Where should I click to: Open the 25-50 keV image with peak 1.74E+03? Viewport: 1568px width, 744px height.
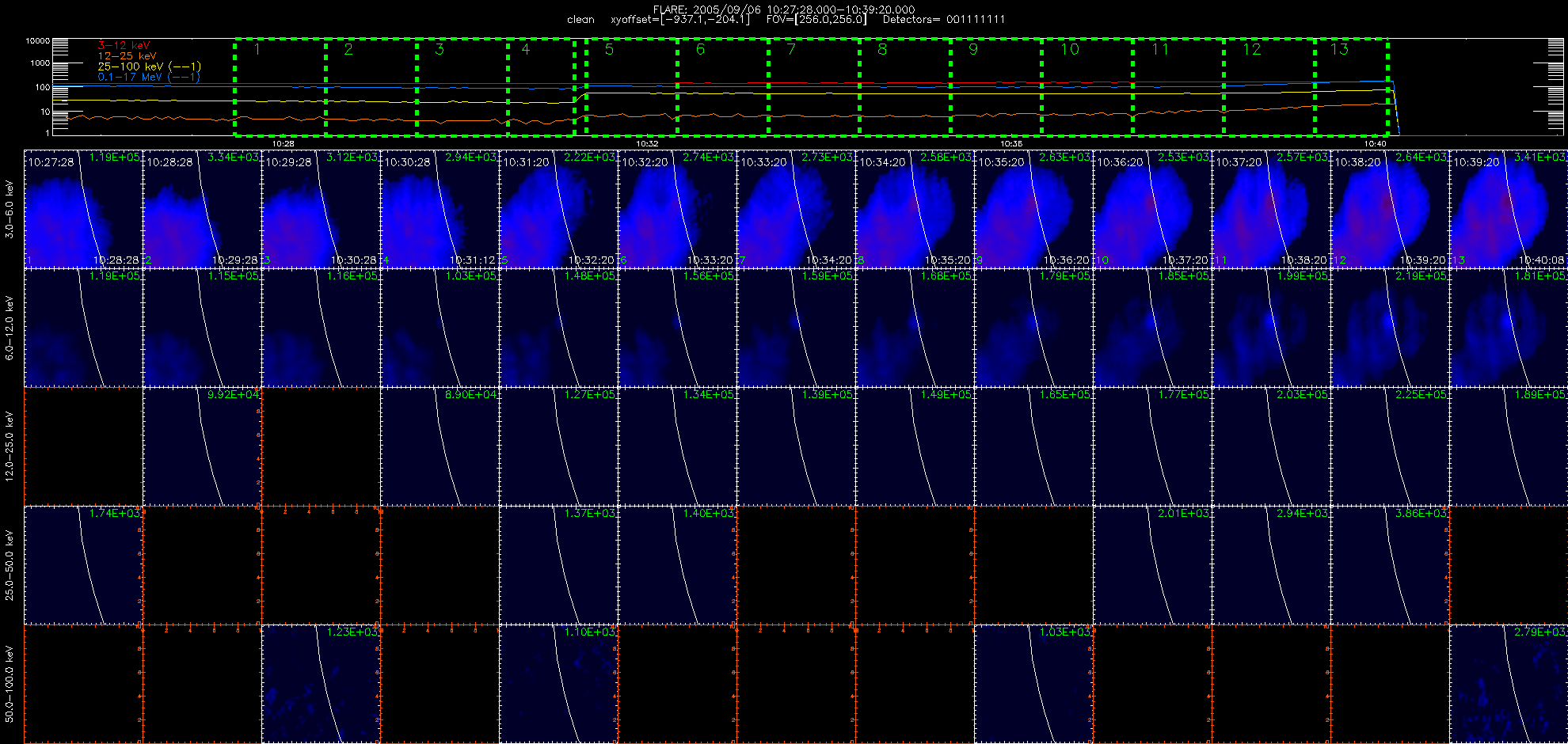83,565
